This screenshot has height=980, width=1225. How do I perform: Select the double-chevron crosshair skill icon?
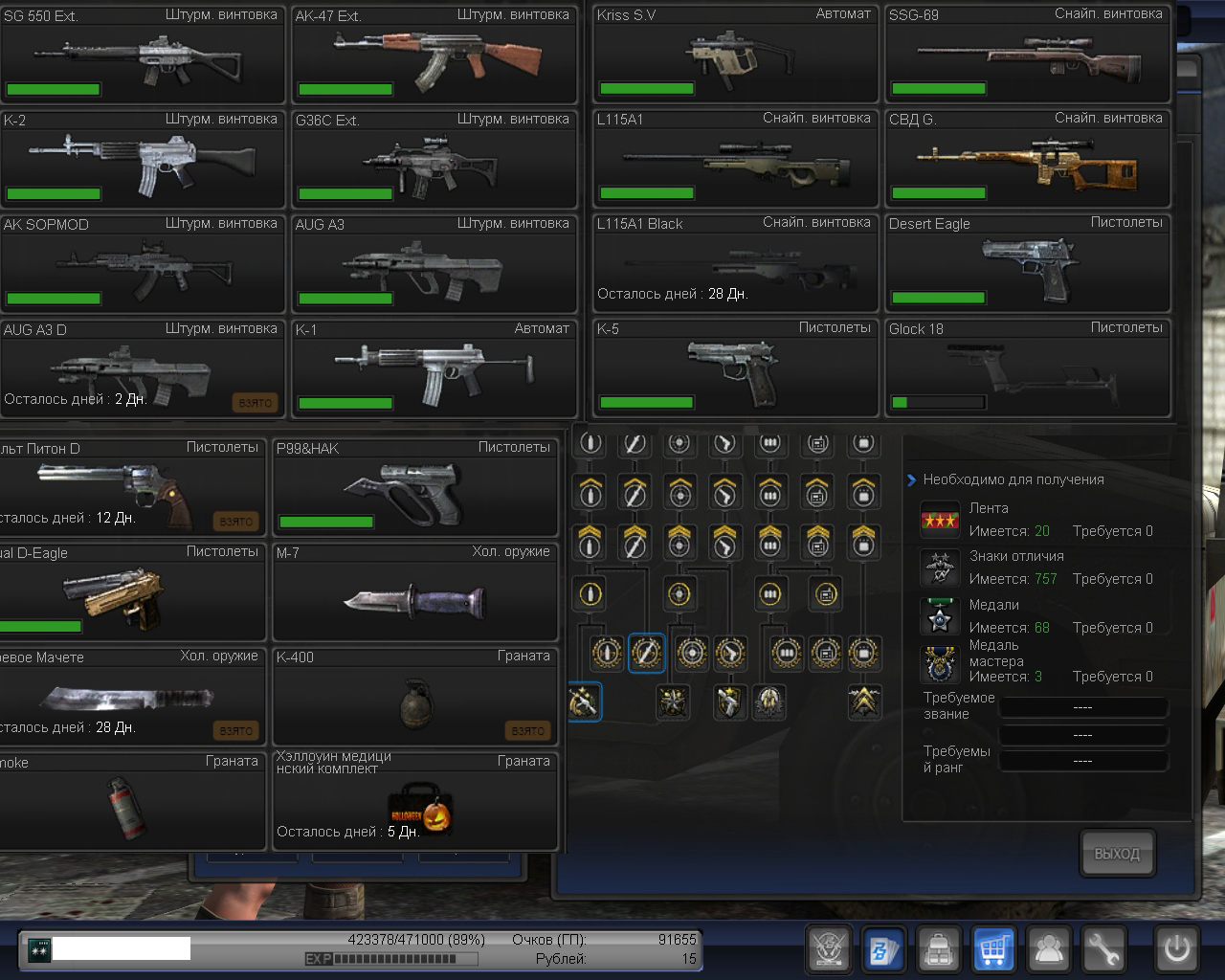click(679, 492)
